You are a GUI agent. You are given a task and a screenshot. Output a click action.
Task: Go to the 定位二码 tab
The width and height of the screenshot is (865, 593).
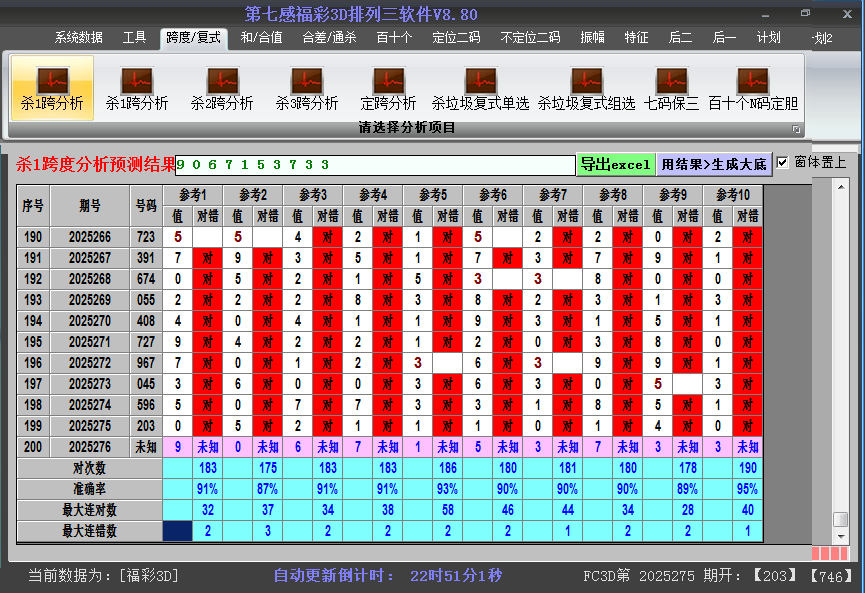pyautogui.click(x=456, y=38)
